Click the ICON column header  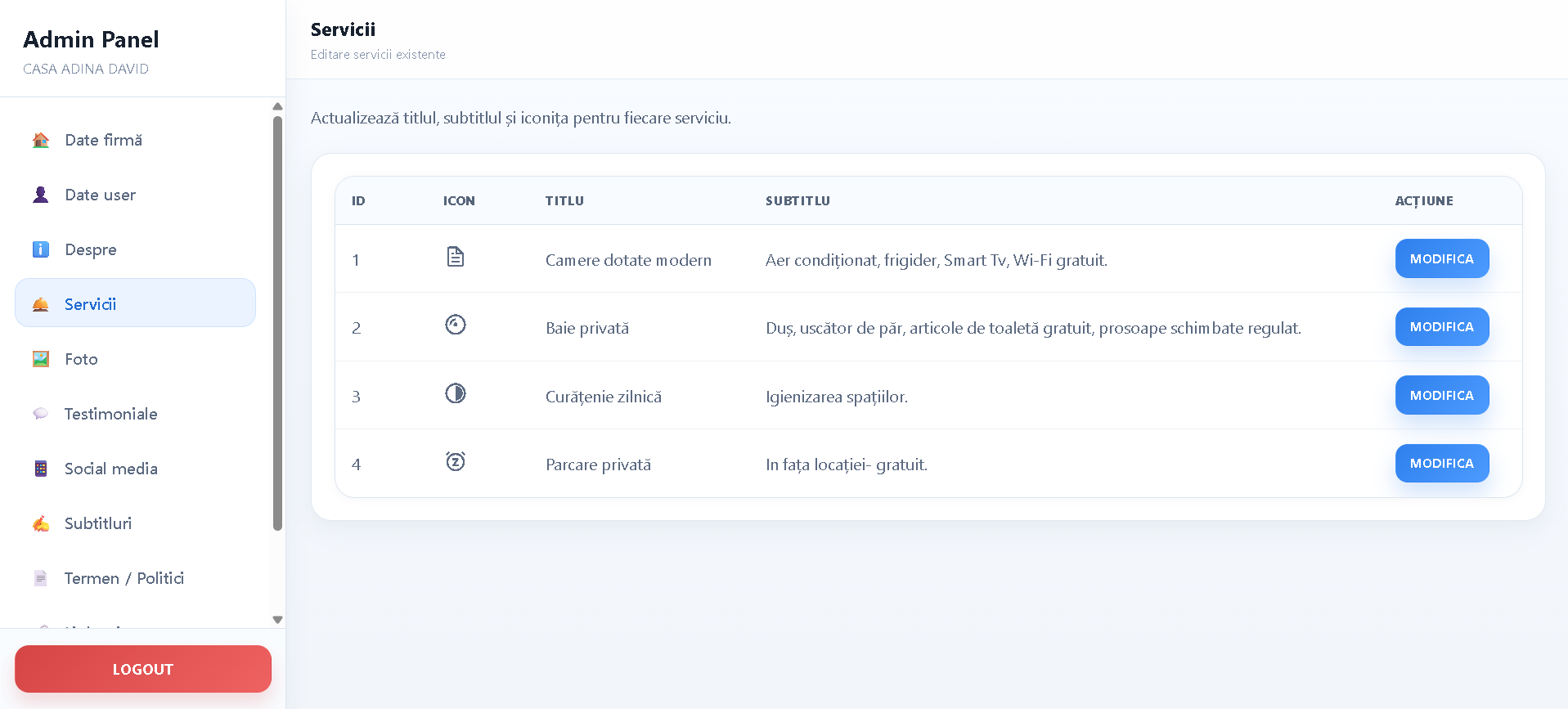(459, 200)
